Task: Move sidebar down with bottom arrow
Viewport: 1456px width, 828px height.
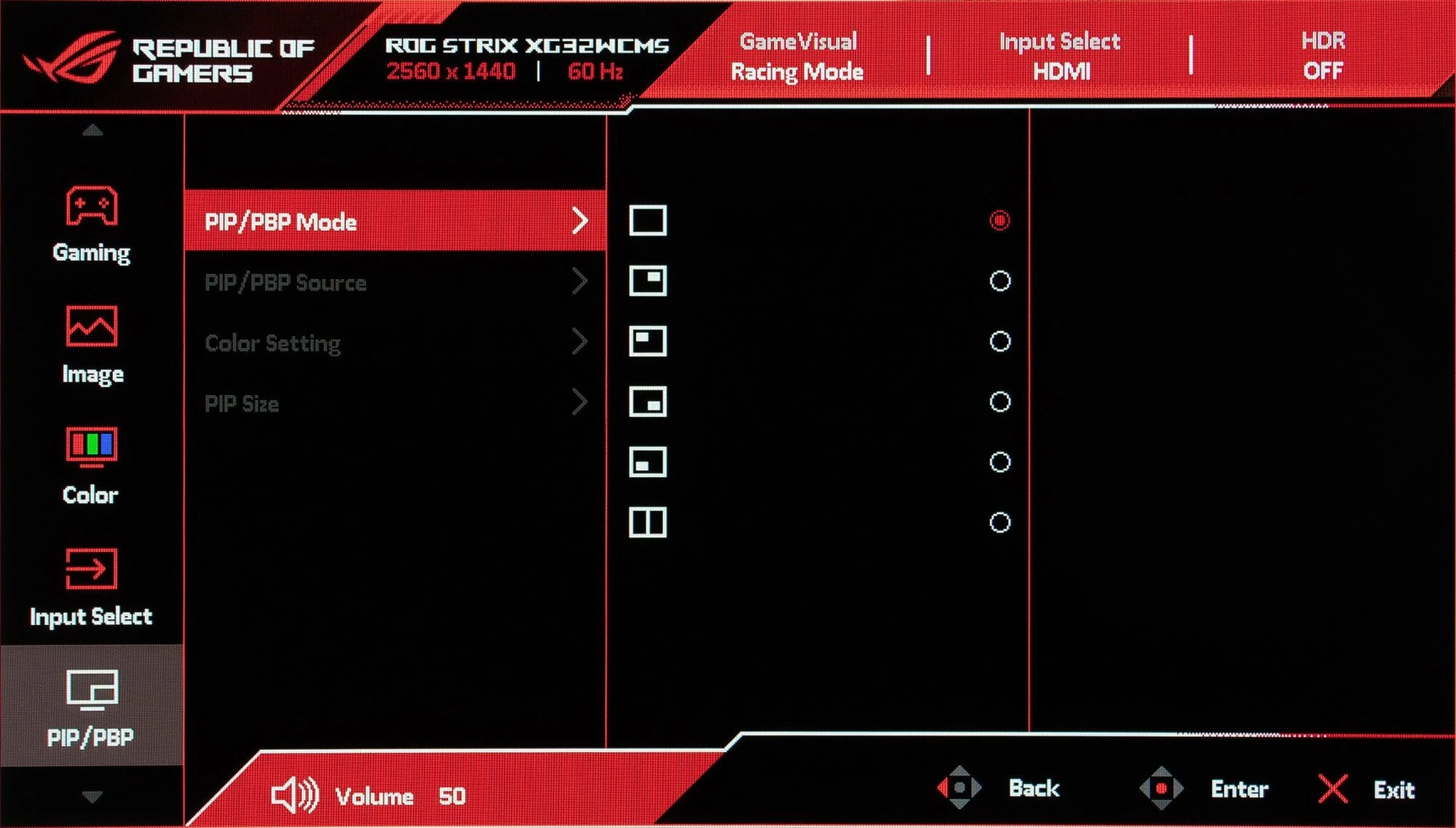Action: (x=93, y=797)
